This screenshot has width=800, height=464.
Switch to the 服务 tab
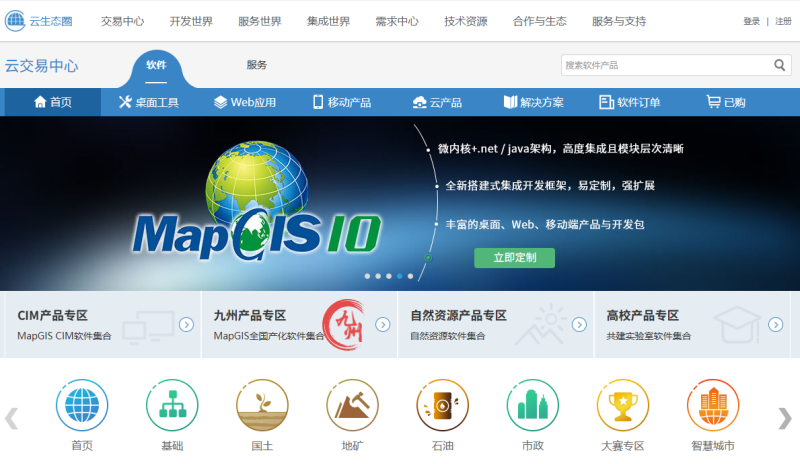click(x=257, y=65)
